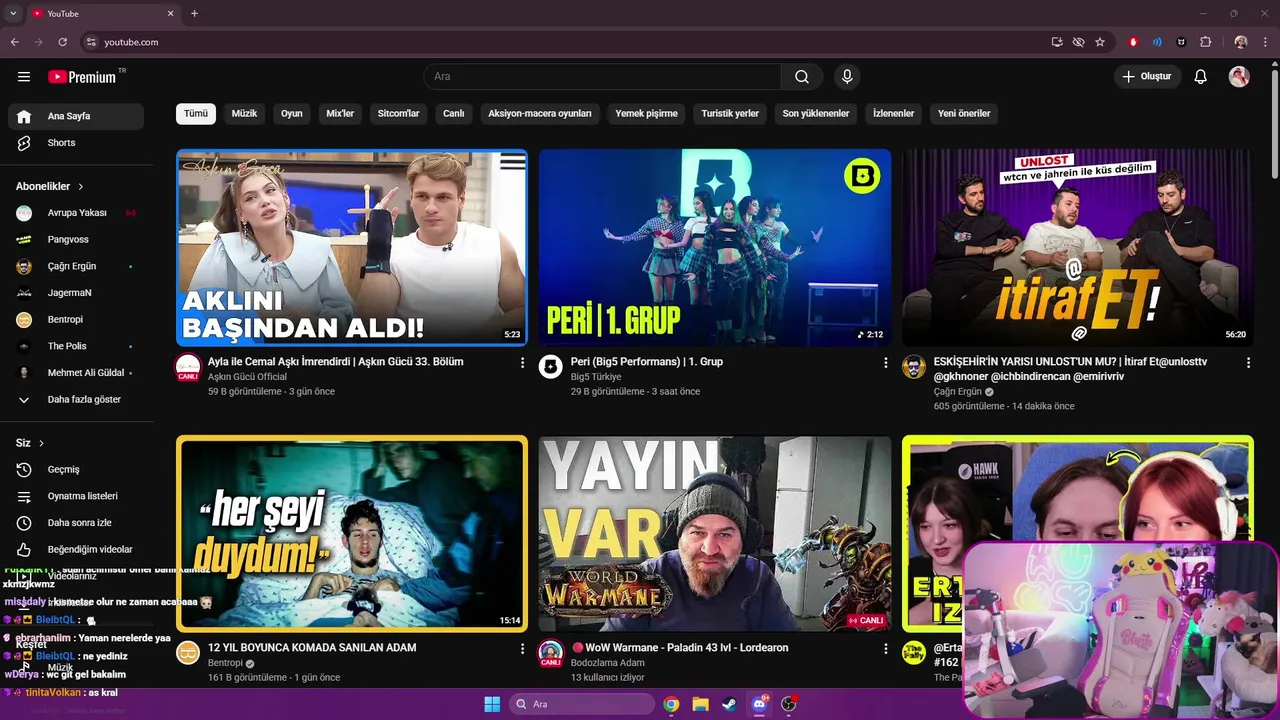Open options for 12 YIL BOYUNCA KOMADA video

(522, 649)
